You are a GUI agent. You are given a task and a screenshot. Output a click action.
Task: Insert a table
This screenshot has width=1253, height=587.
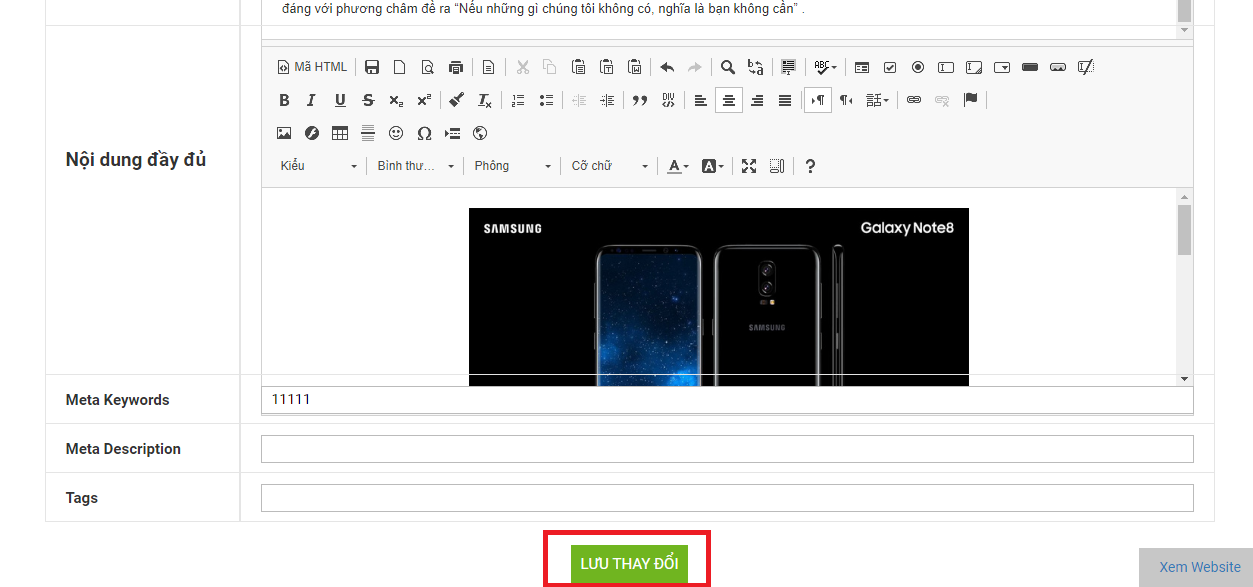coord(340,133)
